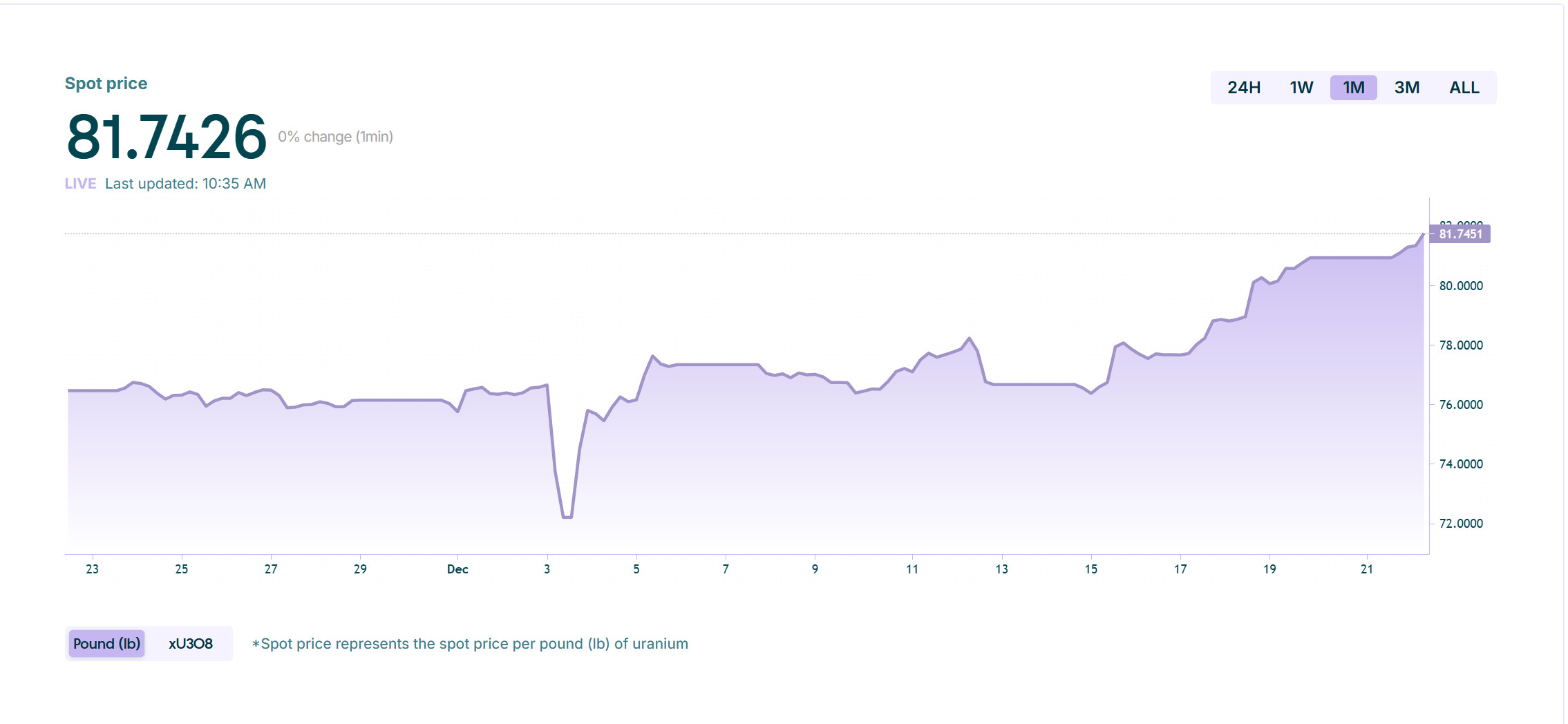This screenshot has height=724, width=1568.
Task: Show the 3M price history
Action: [x=1406, y=88]
